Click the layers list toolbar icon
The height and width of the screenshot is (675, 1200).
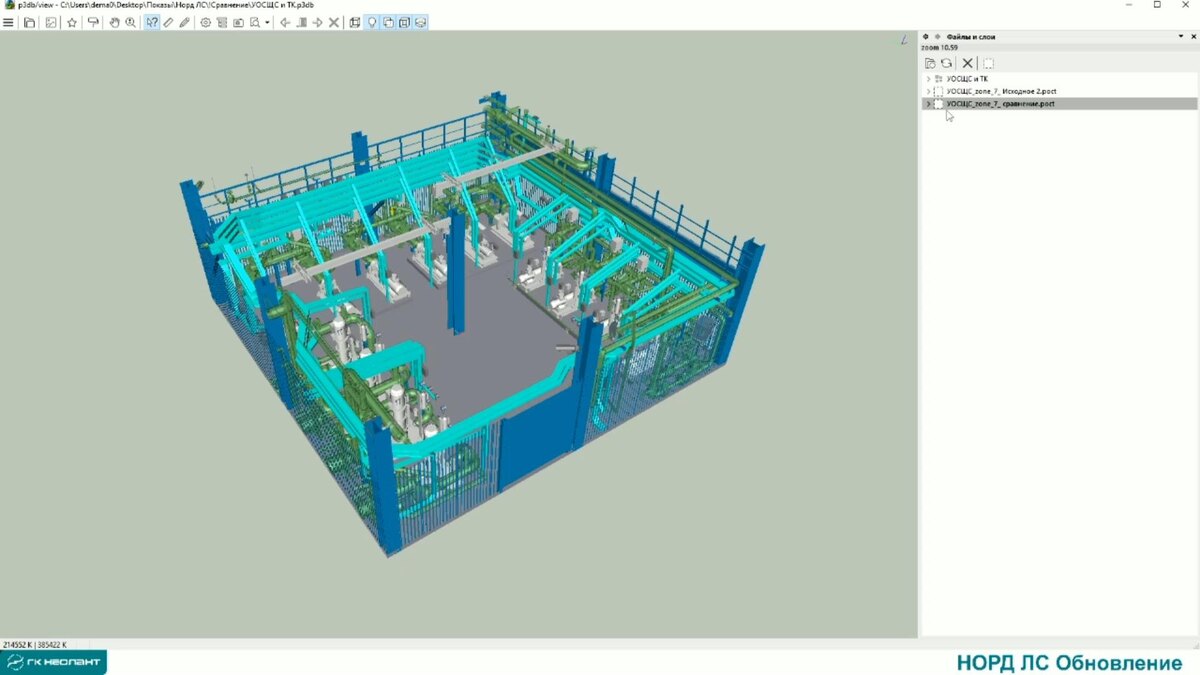pos(222,22)
